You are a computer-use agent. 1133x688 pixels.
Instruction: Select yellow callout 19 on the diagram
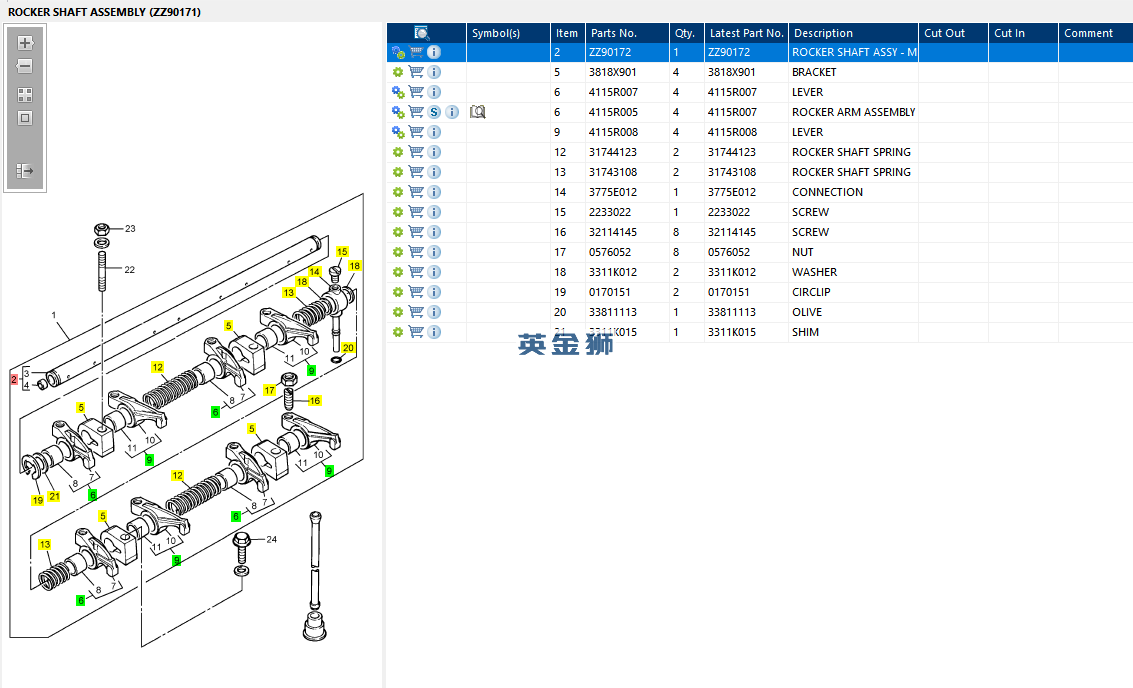click(38, 500)
